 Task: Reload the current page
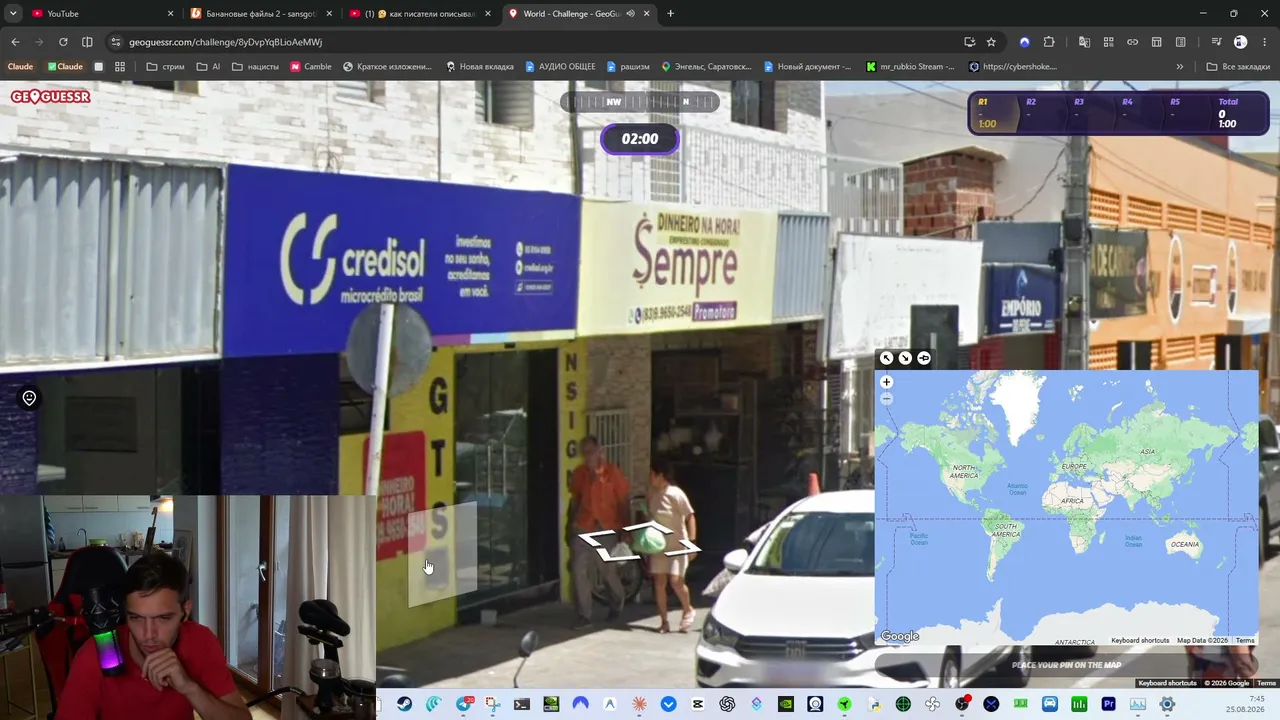point(63,42)
